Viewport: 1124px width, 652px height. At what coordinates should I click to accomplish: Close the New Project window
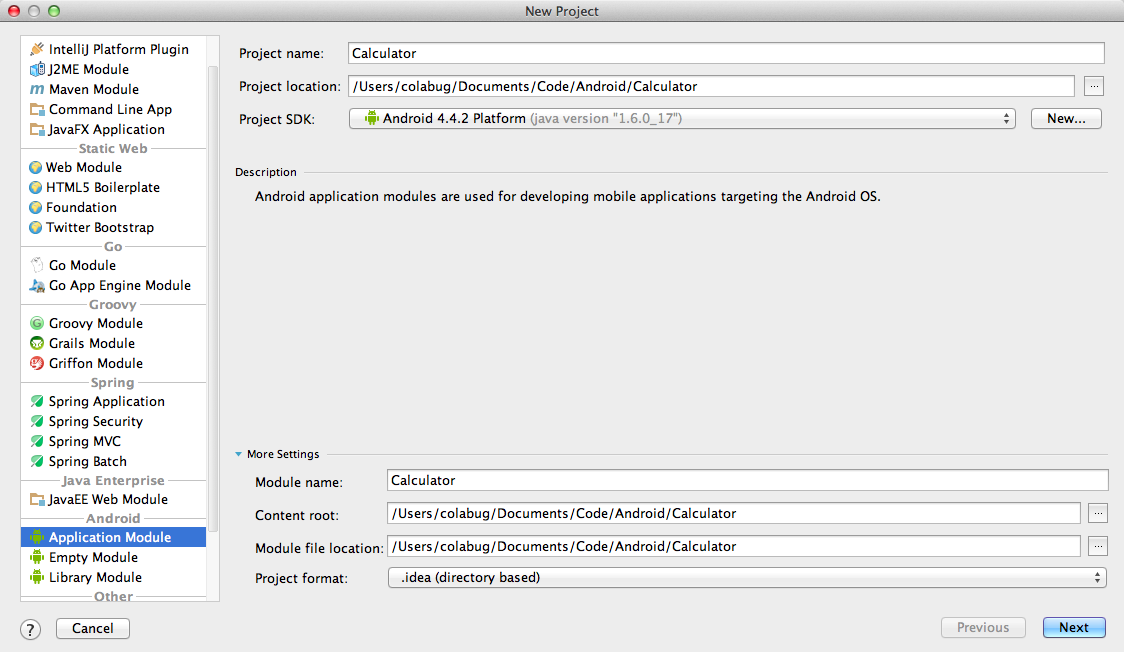14,11
